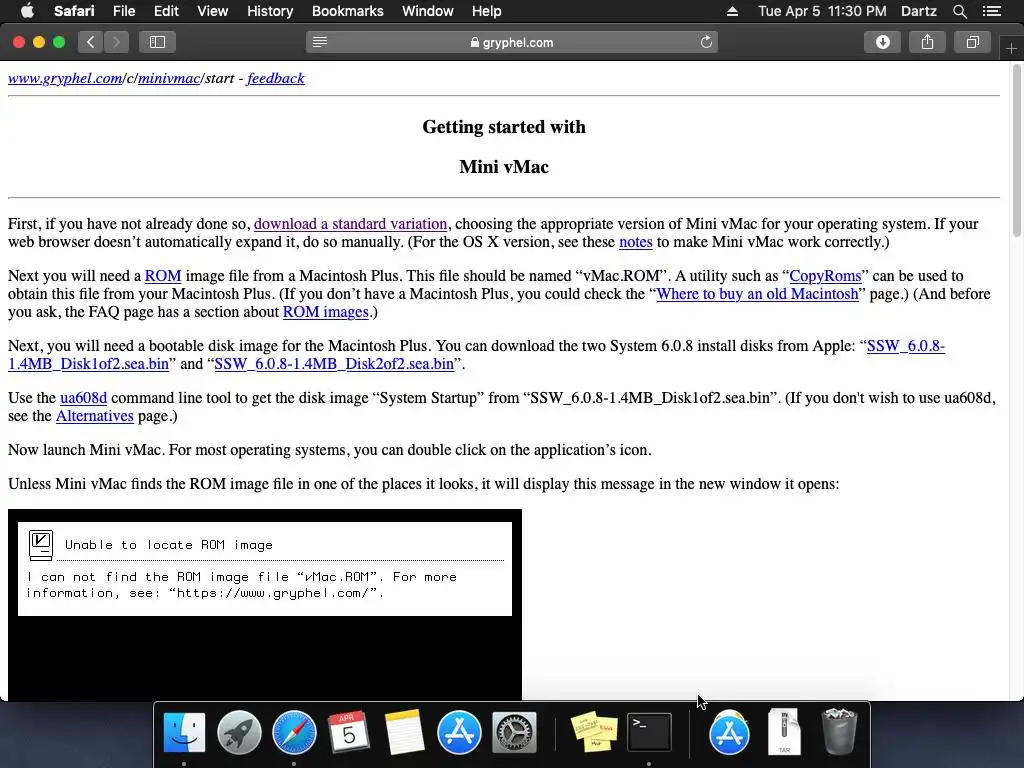Open Terminal from the Dock

point(648,733)
